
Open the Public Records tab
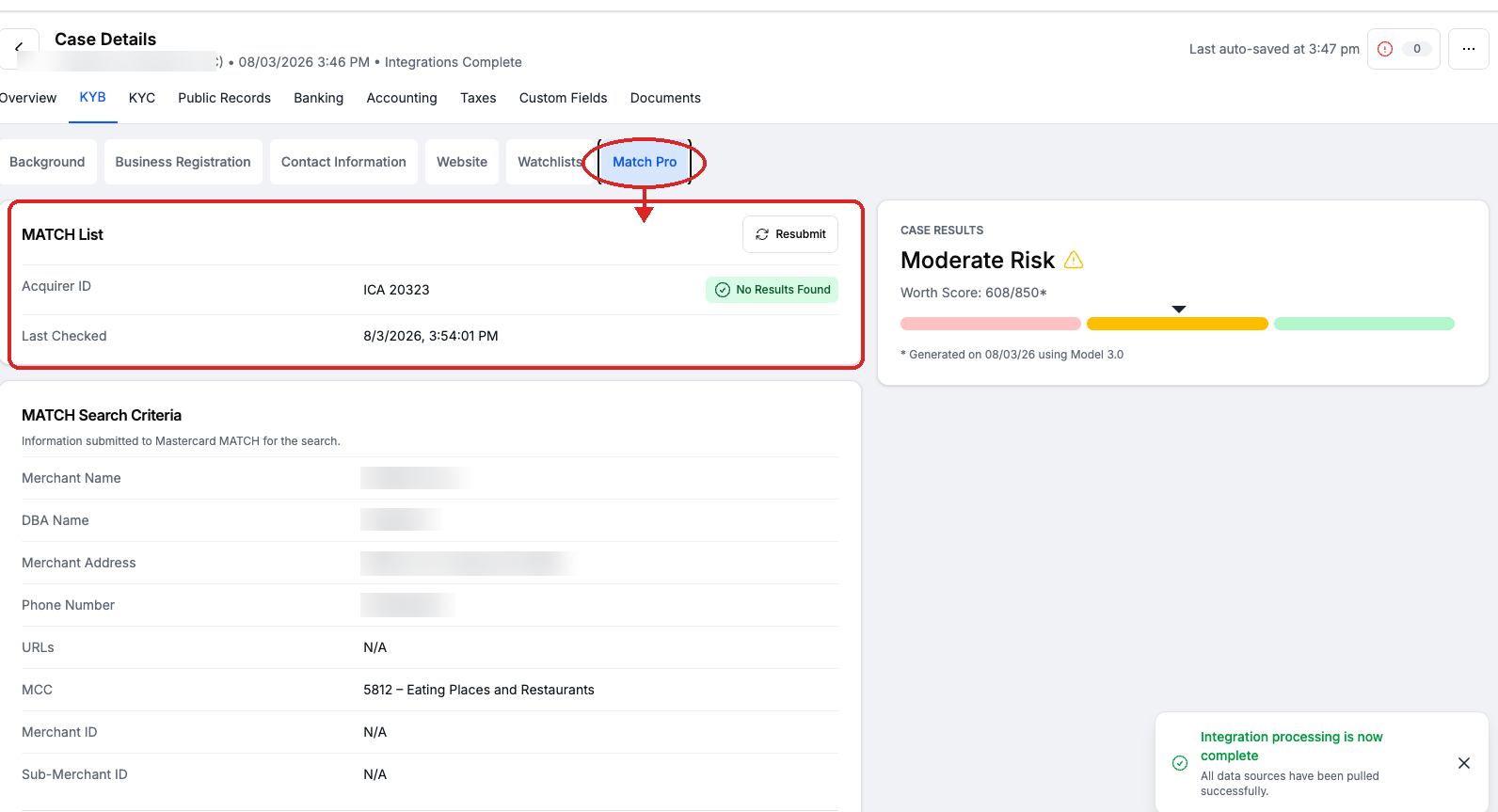pyautogui.click(x=224, y=98)
